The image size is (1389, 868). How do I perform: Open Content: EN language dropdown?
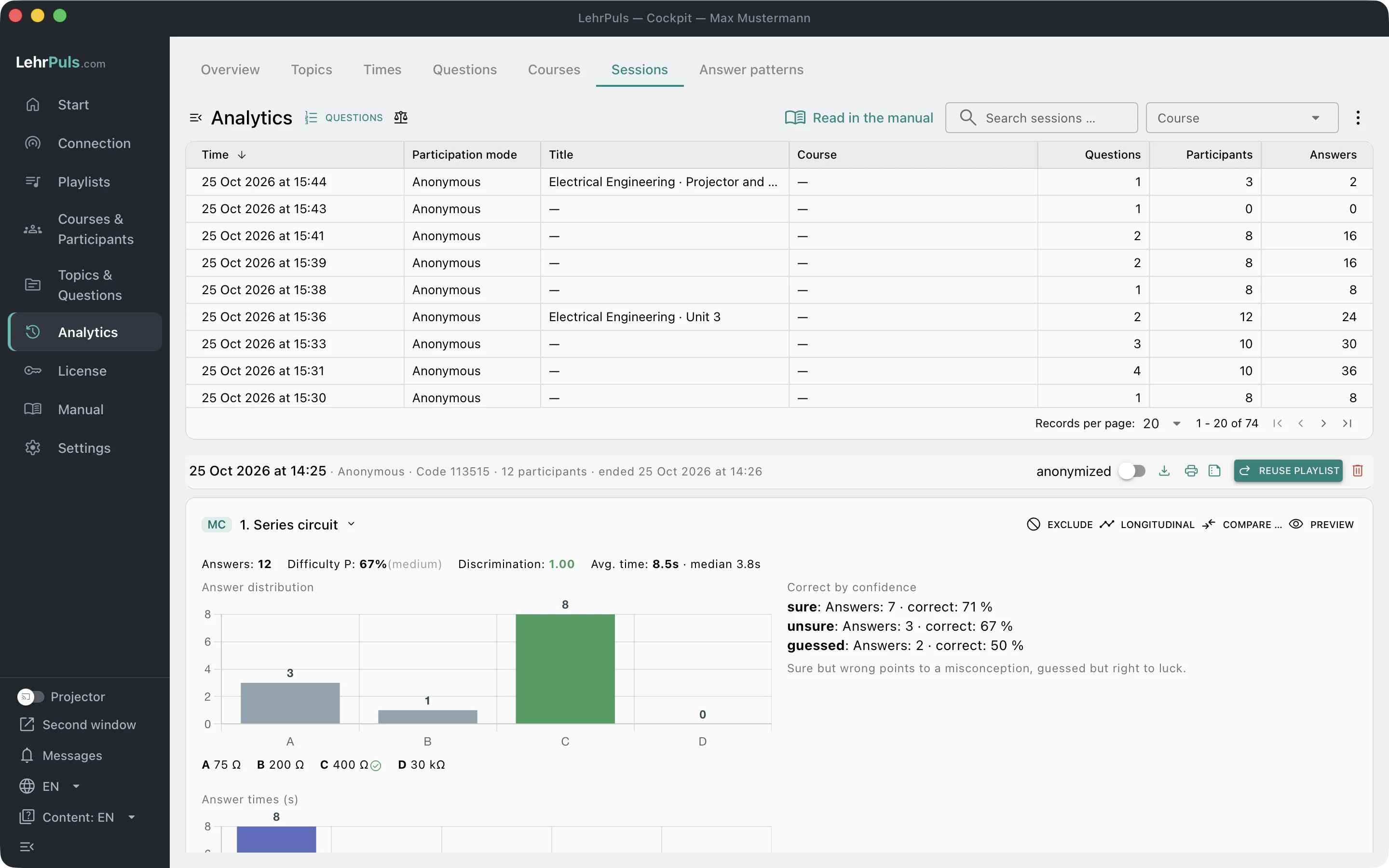[78, 817]
